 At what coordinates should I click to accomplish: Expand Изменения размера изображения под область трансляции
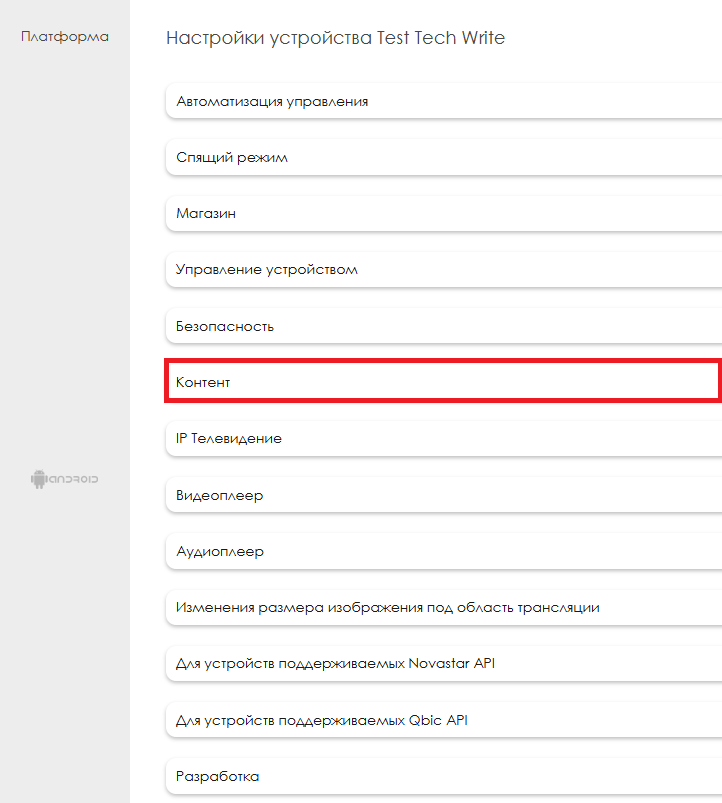(x=388, y=607)
